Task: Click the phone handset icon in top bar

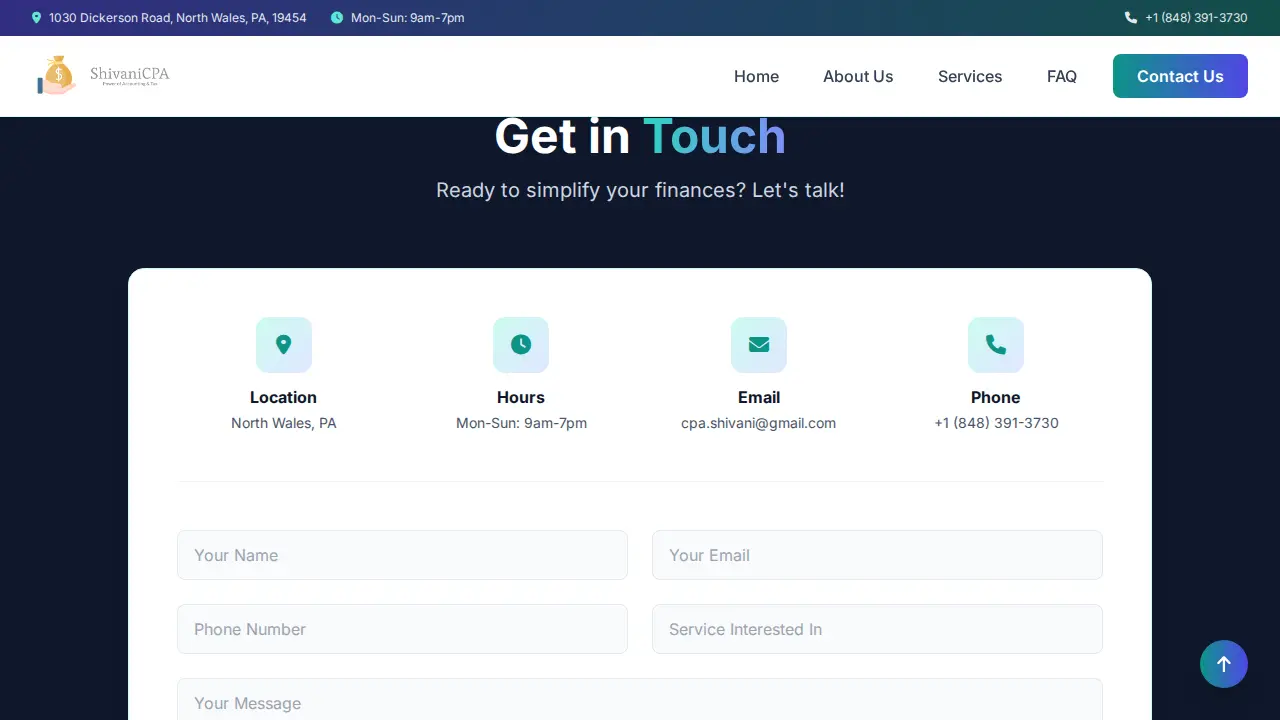Action: tap(1131, 18)
